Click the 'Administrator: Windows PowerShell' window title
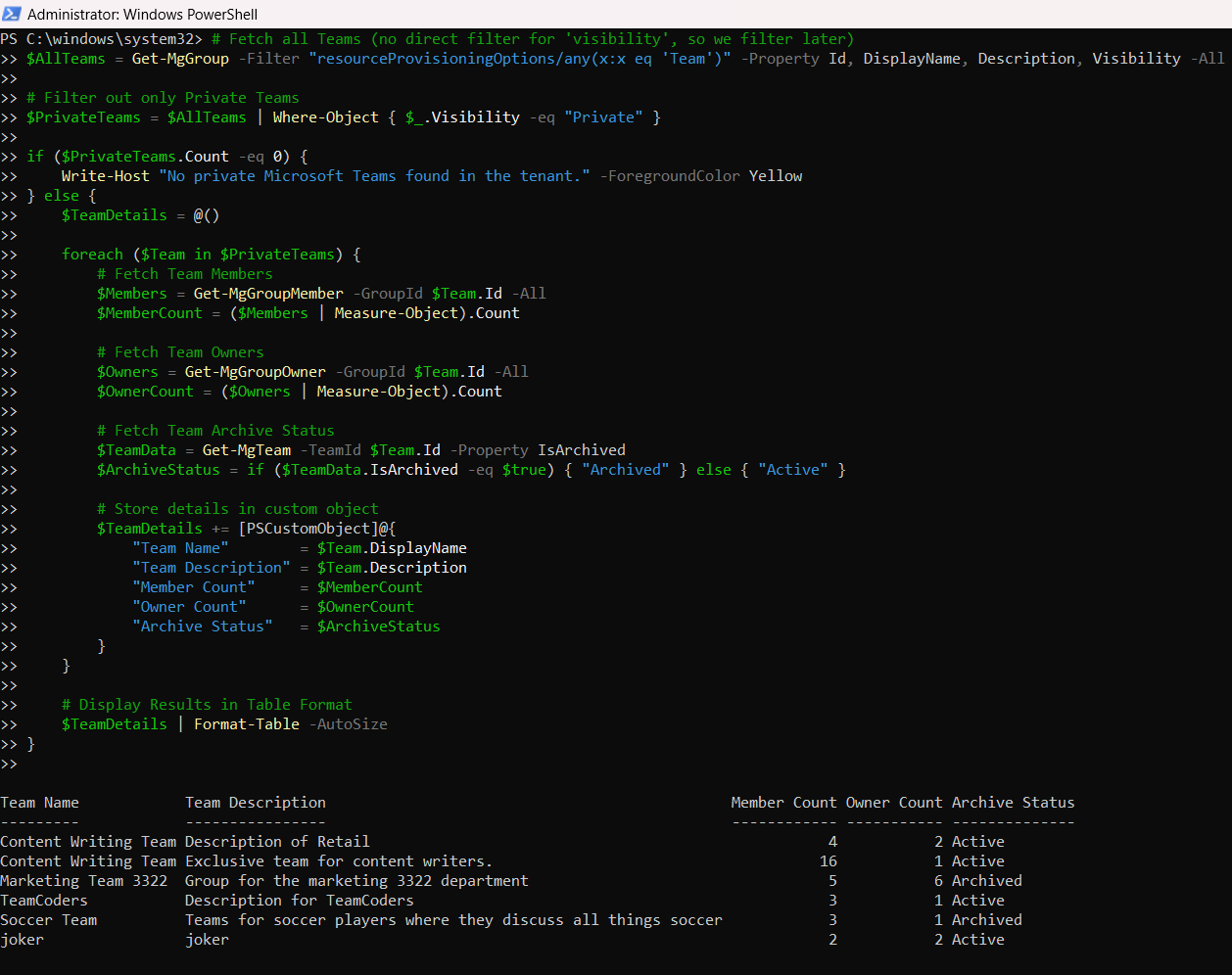The height and width of the screenshot is (975, 1232). [142, 15]
